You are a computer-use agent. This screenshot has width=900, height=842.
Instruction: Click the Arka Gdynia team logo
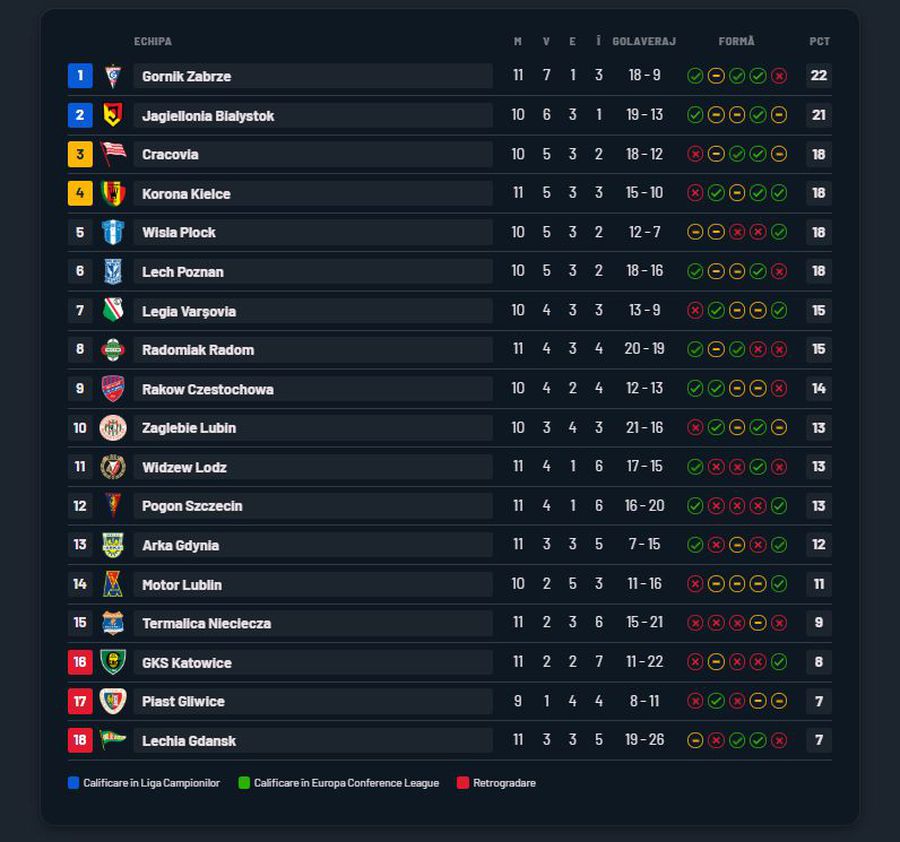click(x=113, y=545)
